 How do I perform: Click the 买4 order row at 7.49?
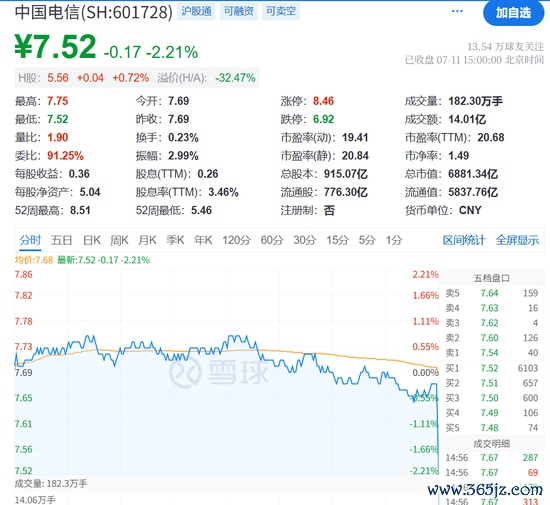pos(491,413)
